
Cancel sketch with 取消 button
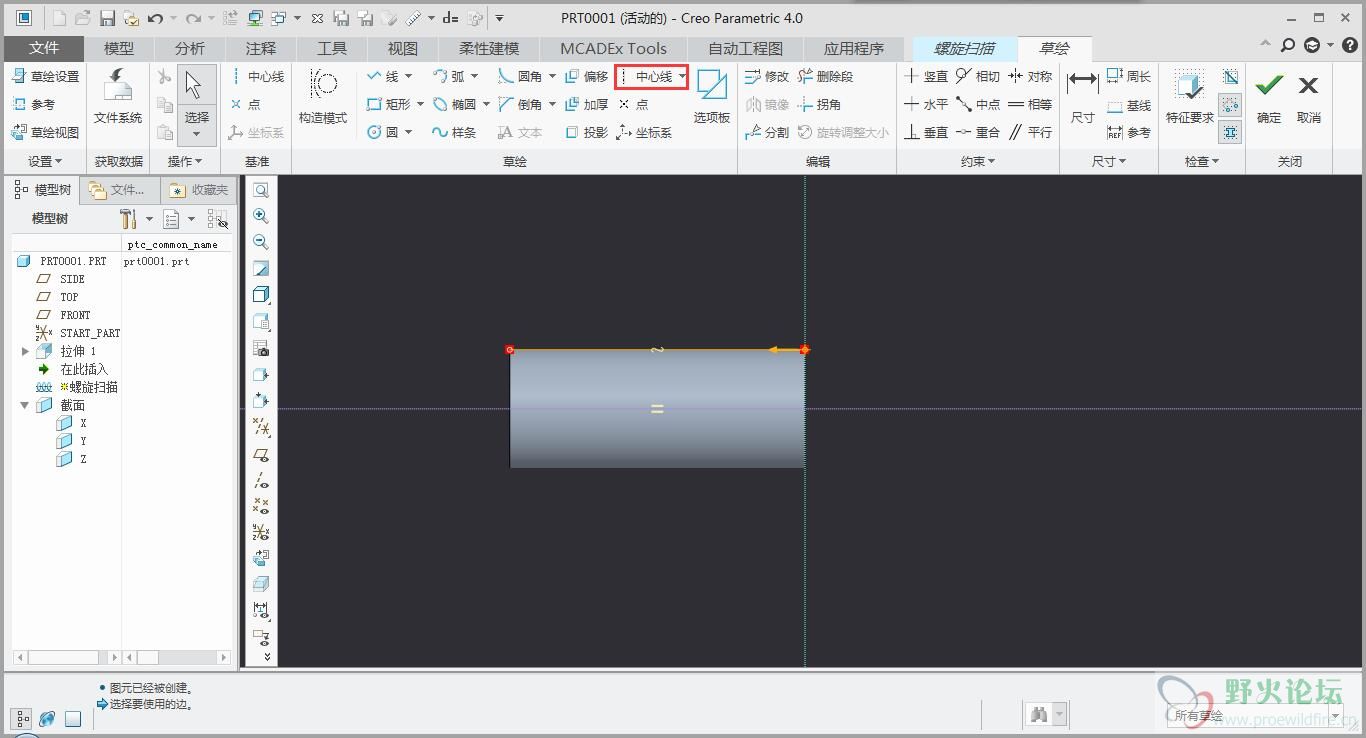tap(1308, 97)
